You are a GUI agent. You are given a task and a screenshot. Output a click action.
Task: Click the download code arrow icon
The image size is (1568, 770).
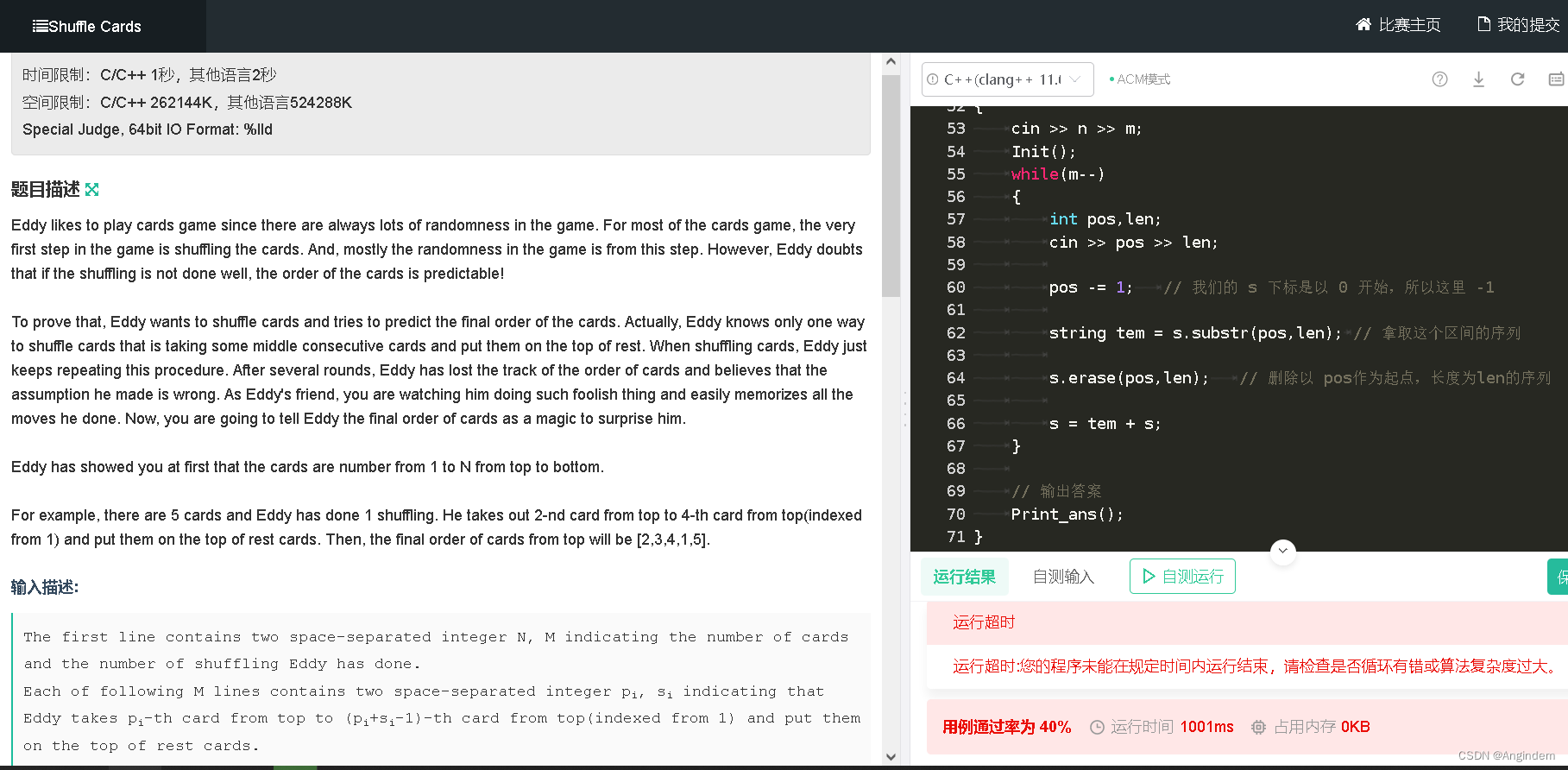tap(1478, 79)
